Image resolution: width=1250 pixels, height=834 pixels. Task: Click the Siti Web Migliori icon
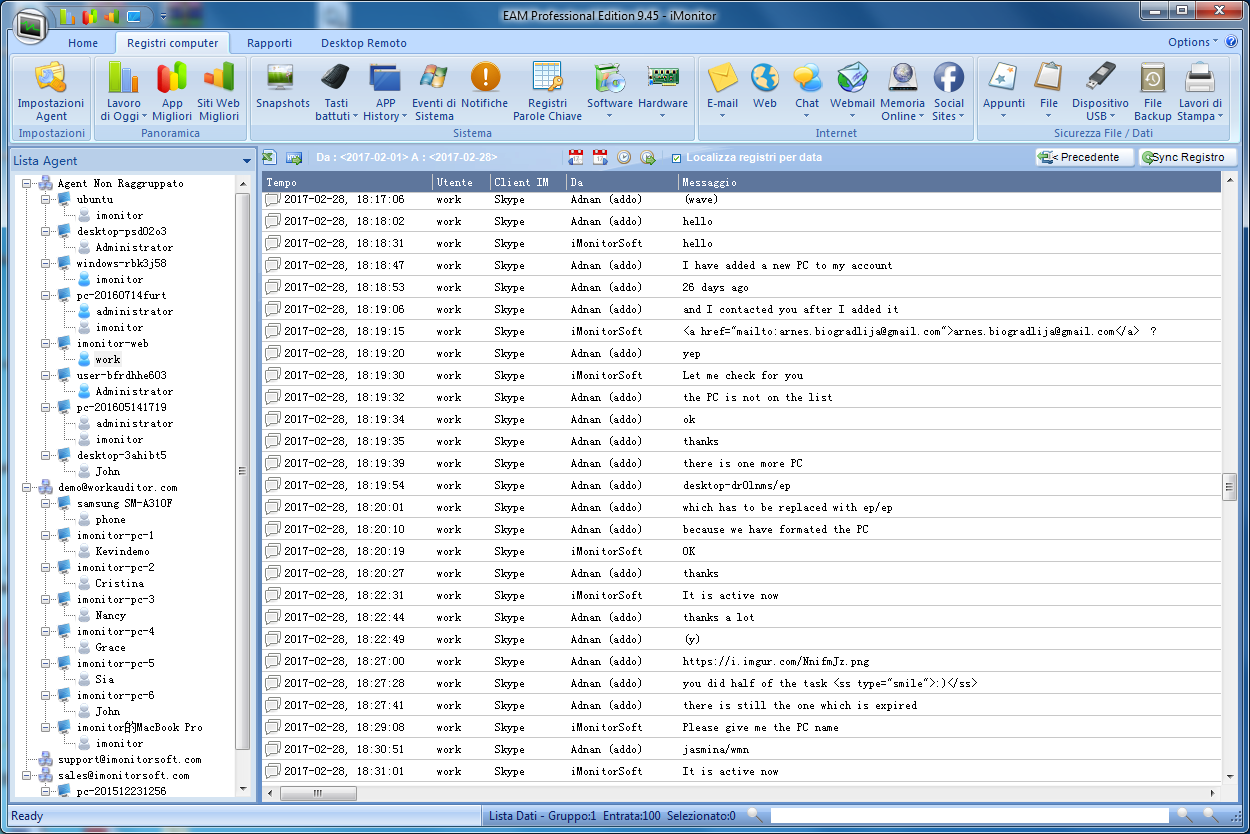pyautogui.click(x=218, y=91)
